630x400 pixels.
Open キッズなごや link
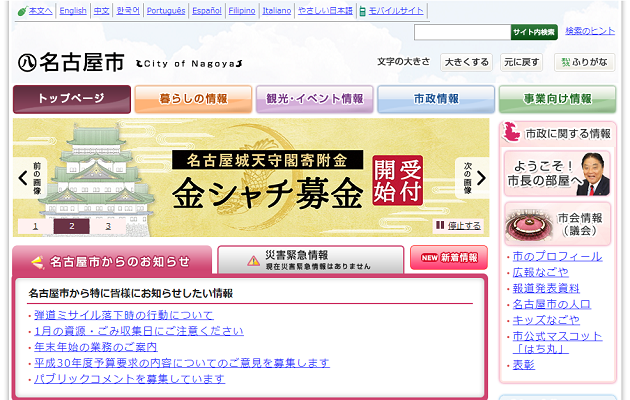coord(546,320)
